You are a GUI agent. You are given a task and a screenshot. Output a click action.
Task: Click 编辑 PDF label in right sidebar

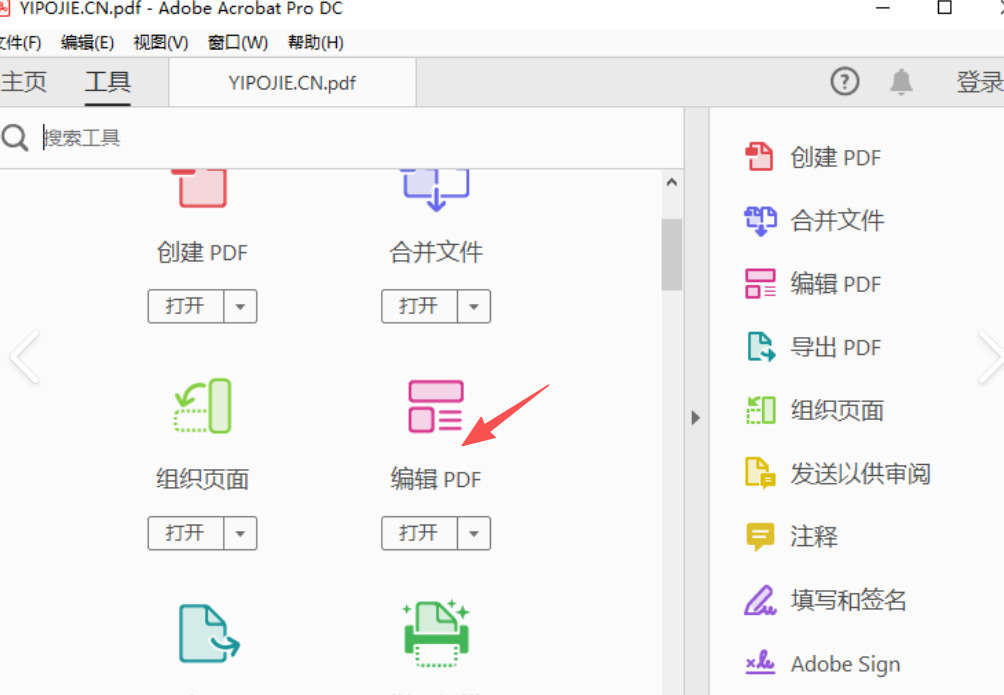coord(836,283)
